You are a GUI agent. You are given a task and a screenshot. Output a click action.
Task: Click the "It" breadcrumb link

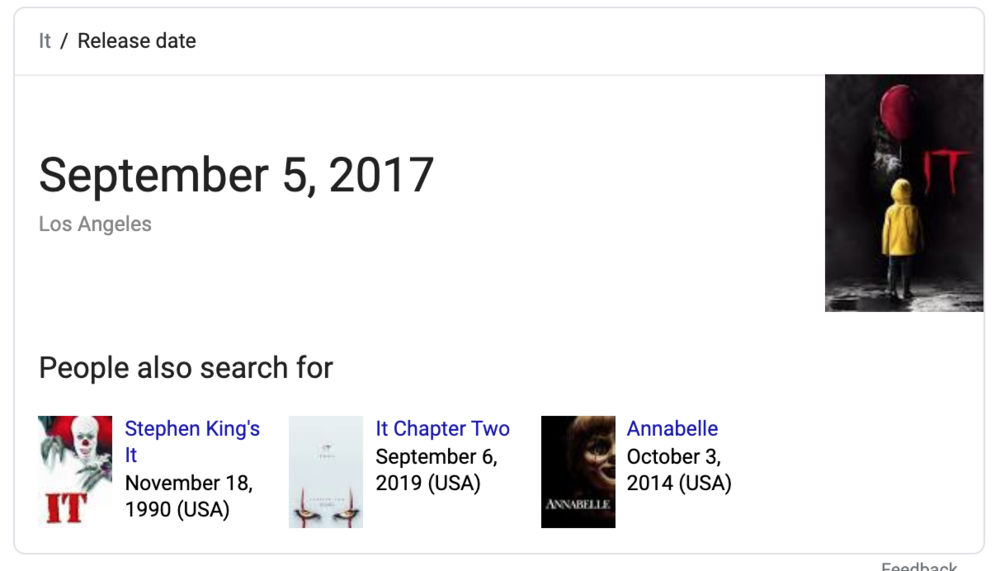(x=44, y=41)
